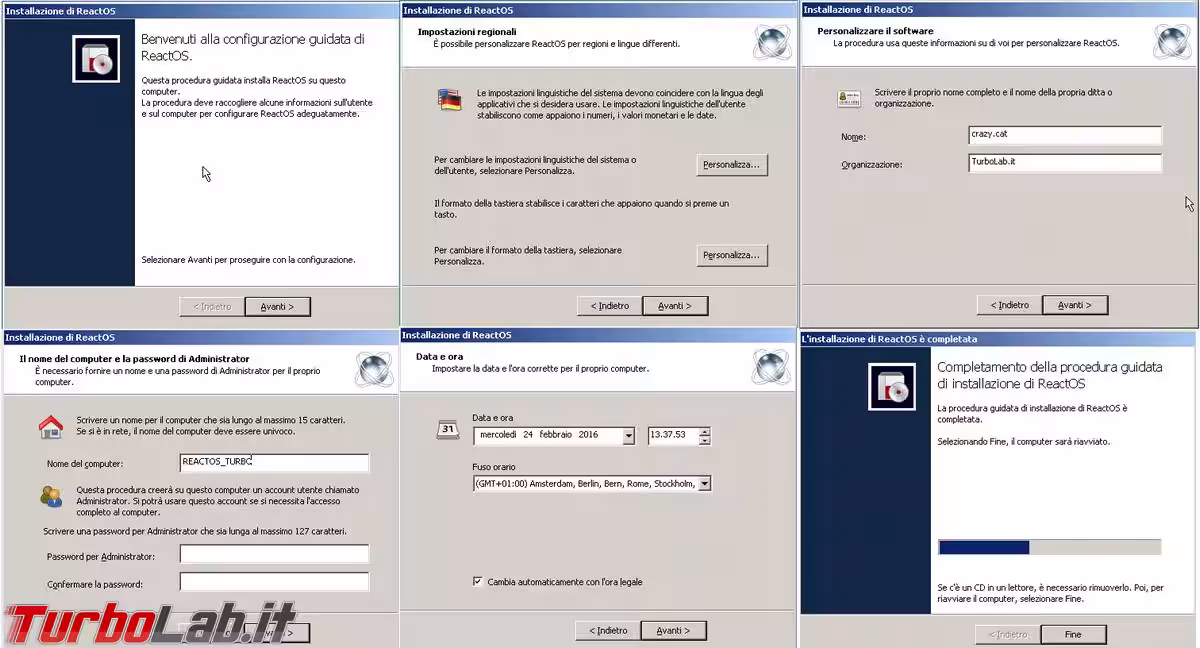Click the certificate icon in Personalizzare il software
The height and width of the screenshot is (648, 1200).
[x=848, y=100]
